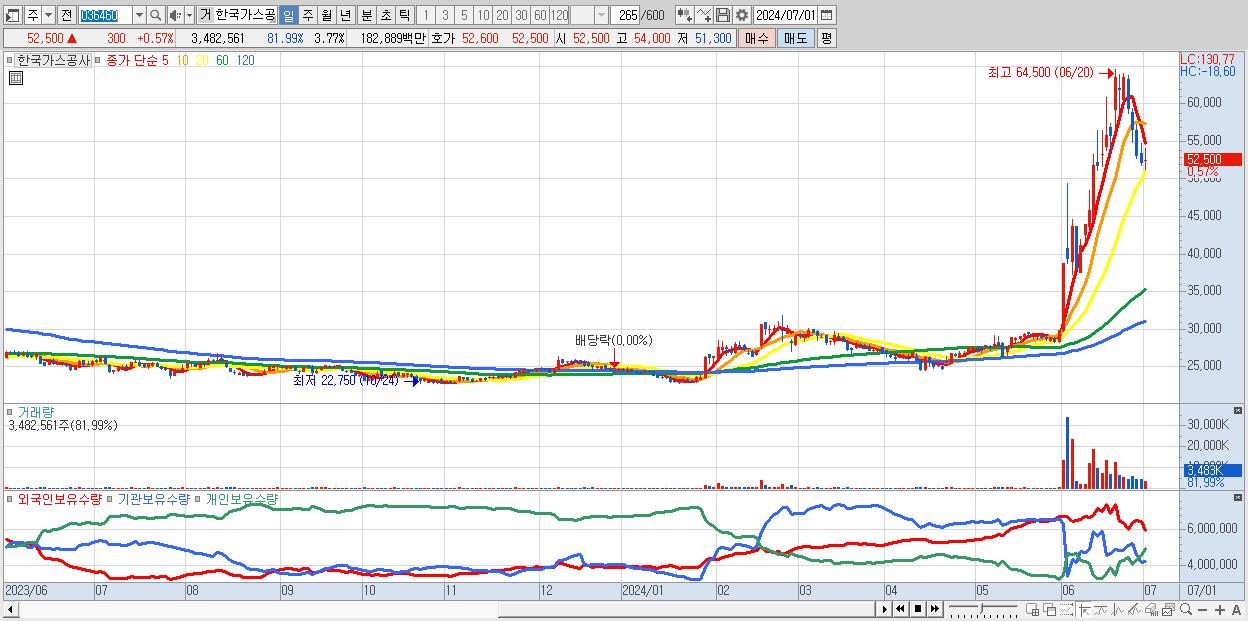Click the 거 button before stock name
Viewport: 1248px width, 621px height.
[205, 15]
